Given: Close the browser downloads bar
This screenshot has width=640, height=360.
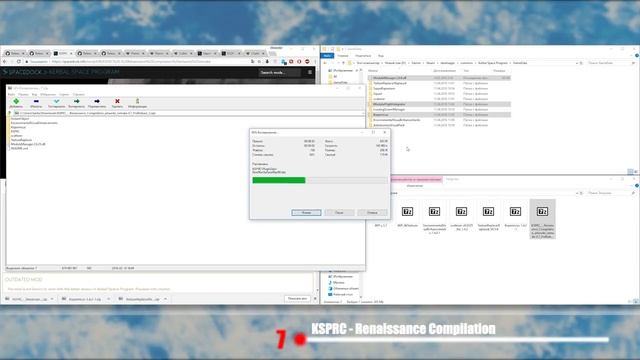Looking at the screenshot, I should coord(315,298).
